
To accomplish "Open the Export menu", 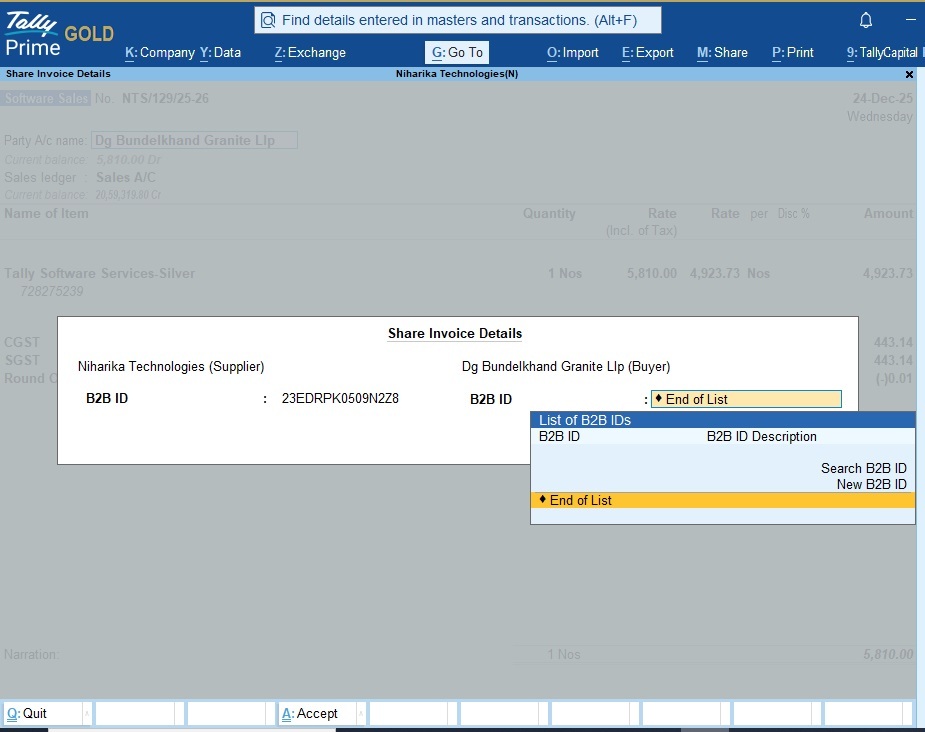I will tap(648, 52).
